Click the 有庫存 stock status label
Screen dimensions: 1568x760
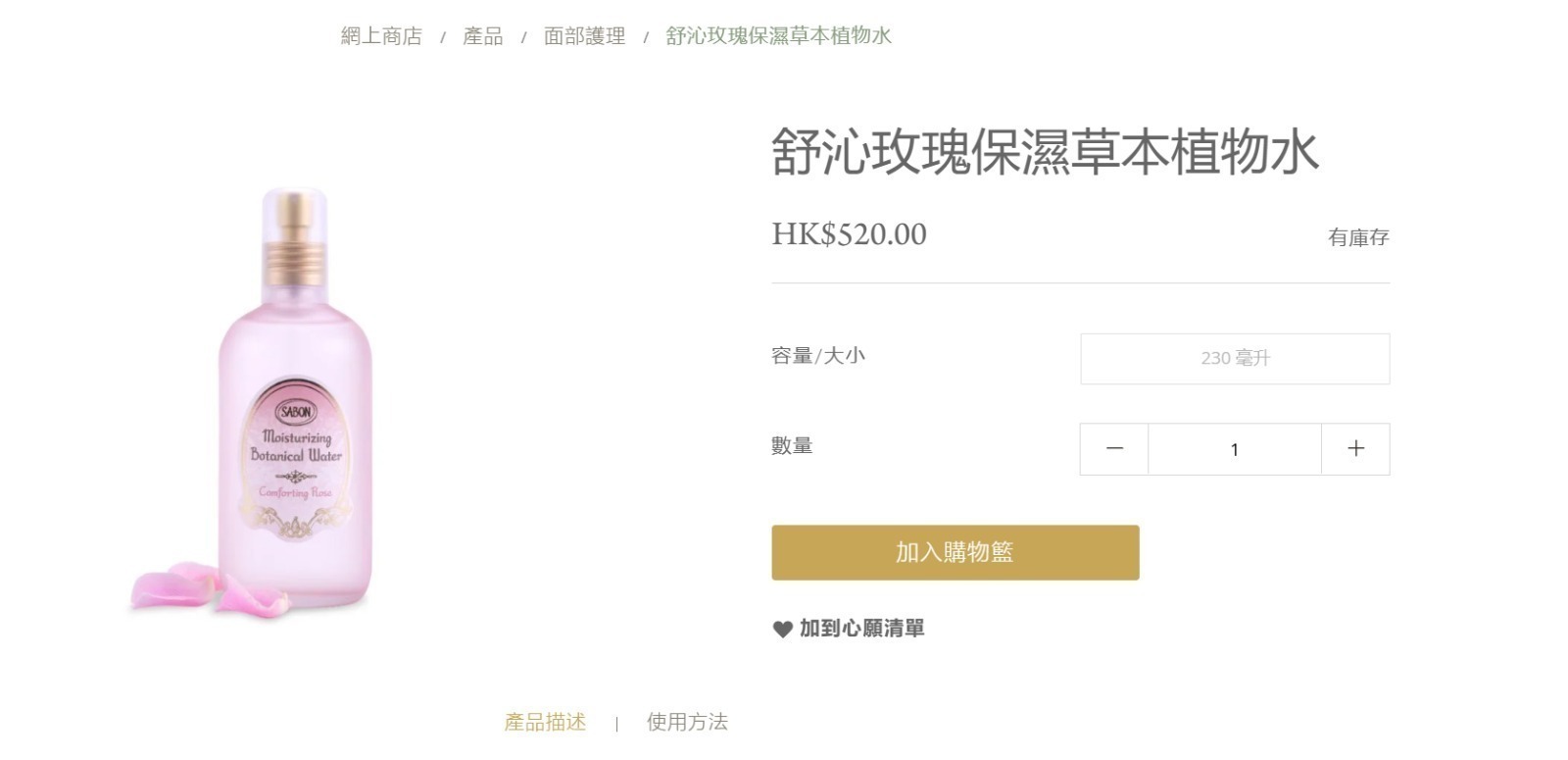coord(1358,236)
